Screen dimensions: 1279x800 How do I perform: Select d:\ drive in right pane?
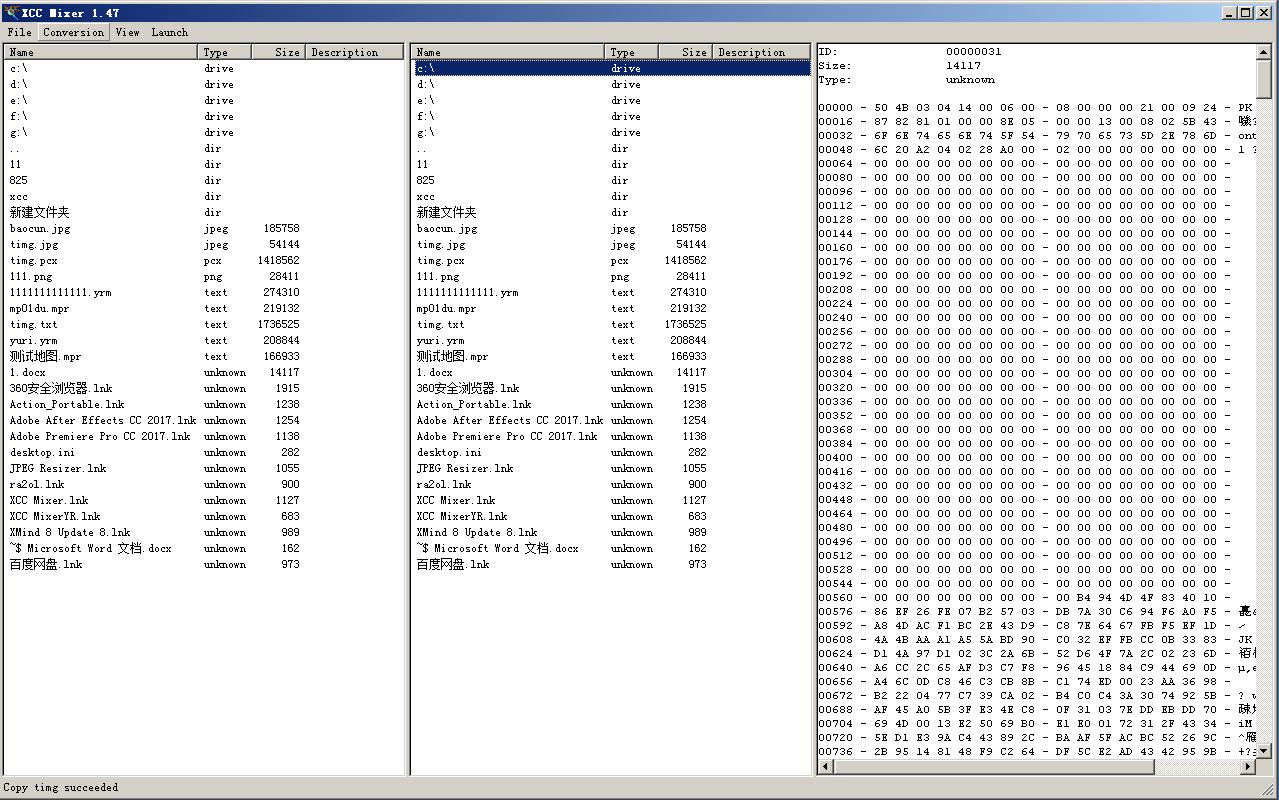coord(427,84)
